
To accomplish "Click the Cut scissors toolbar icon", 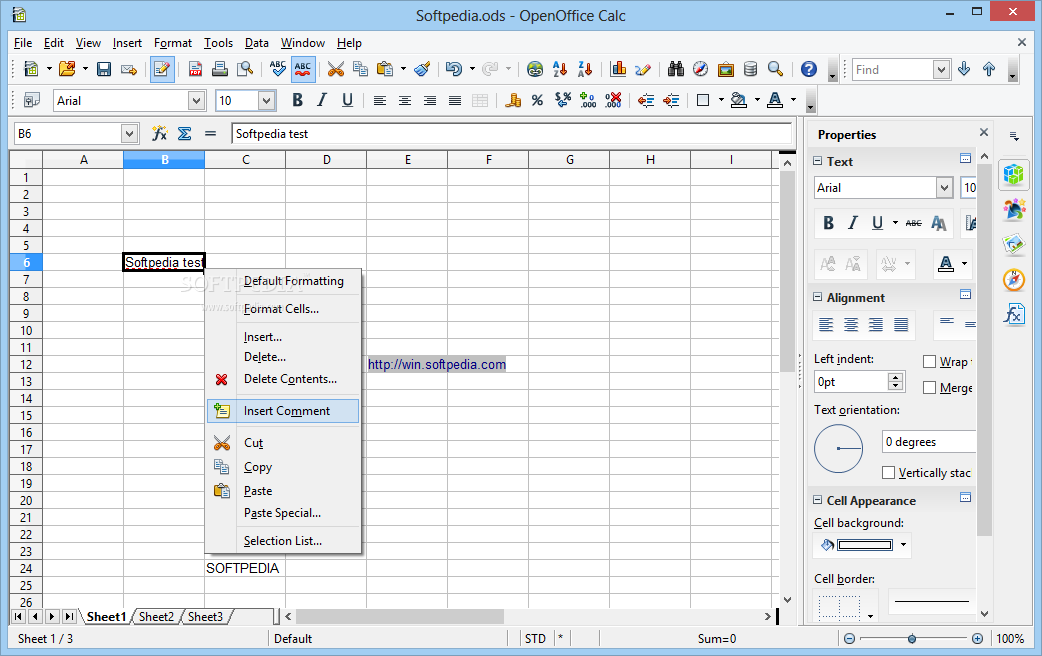I will pos(336,69).
